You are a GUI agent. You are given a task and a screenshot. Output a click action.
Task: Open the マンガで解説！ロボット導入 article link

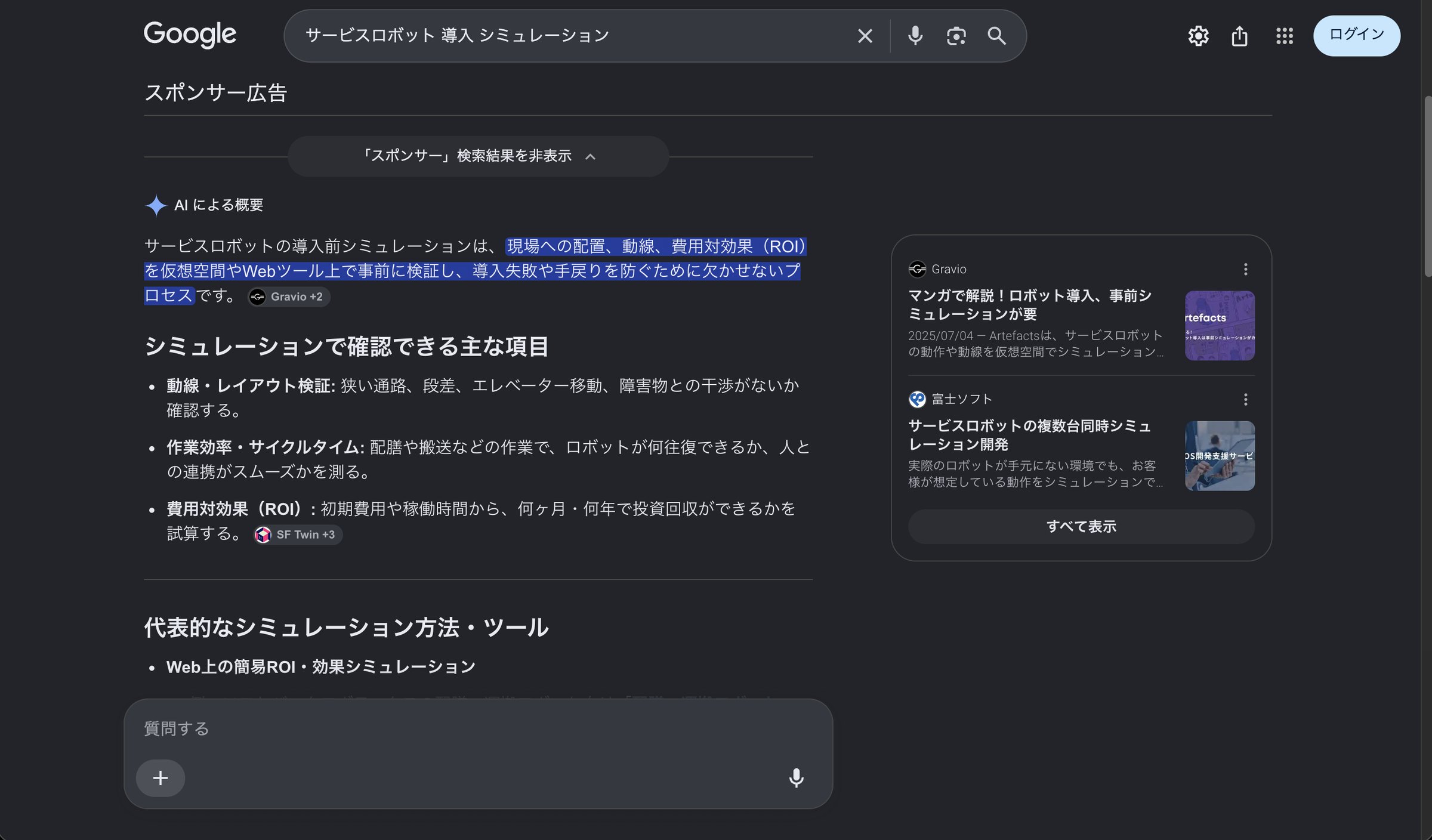[1030, 304]
